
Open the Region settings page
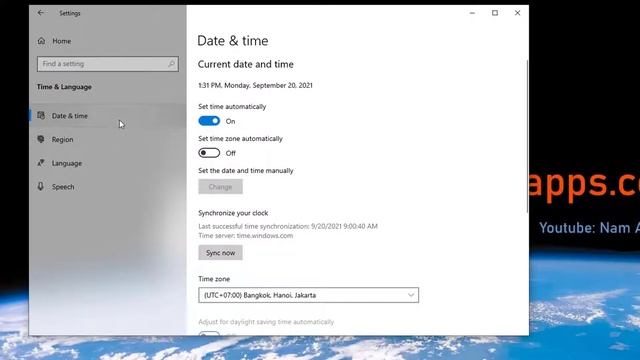(108, 139)
